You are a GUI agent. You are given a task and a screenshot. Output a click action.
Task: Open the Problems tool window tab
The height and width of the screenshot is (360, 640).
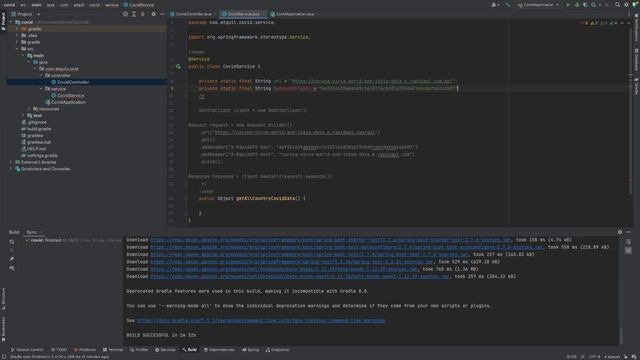pos(85,350)
